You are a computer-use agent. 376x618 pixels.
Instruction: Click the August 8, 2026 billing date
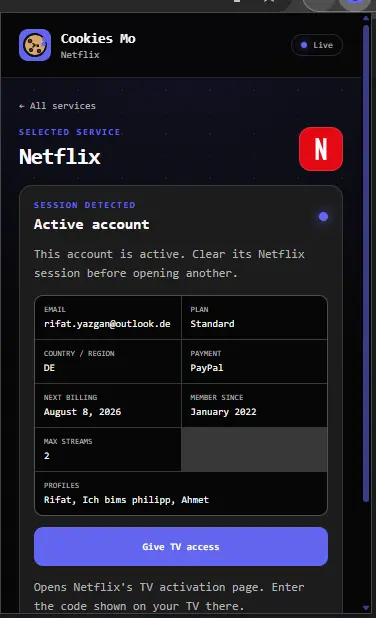coord(82,412)
